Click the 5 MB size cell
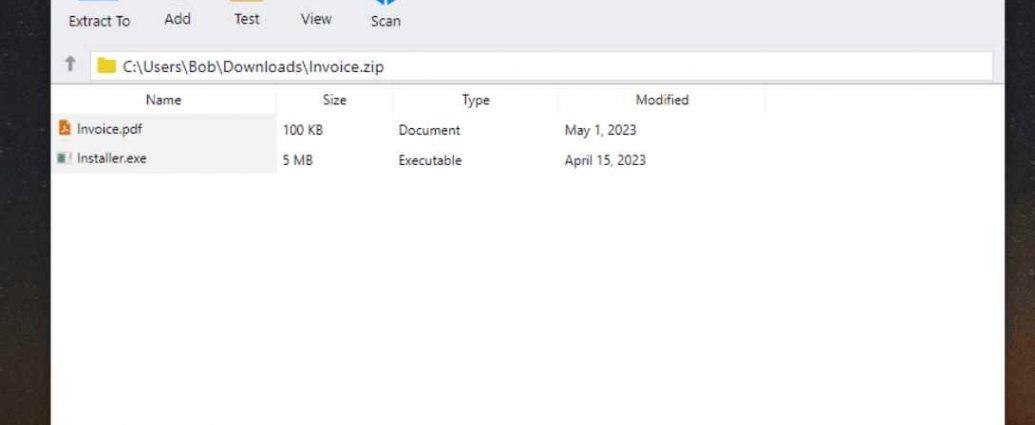Screen dimensions: 1035x425 [298, 160]
